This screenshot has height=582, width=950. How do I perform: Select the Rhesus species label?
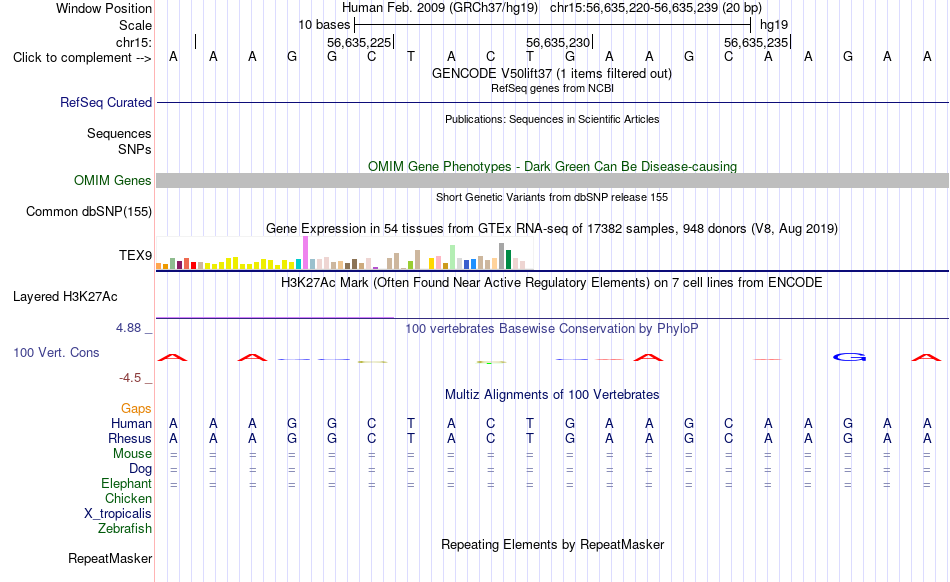pyautogui.click(x=130, y=438)
